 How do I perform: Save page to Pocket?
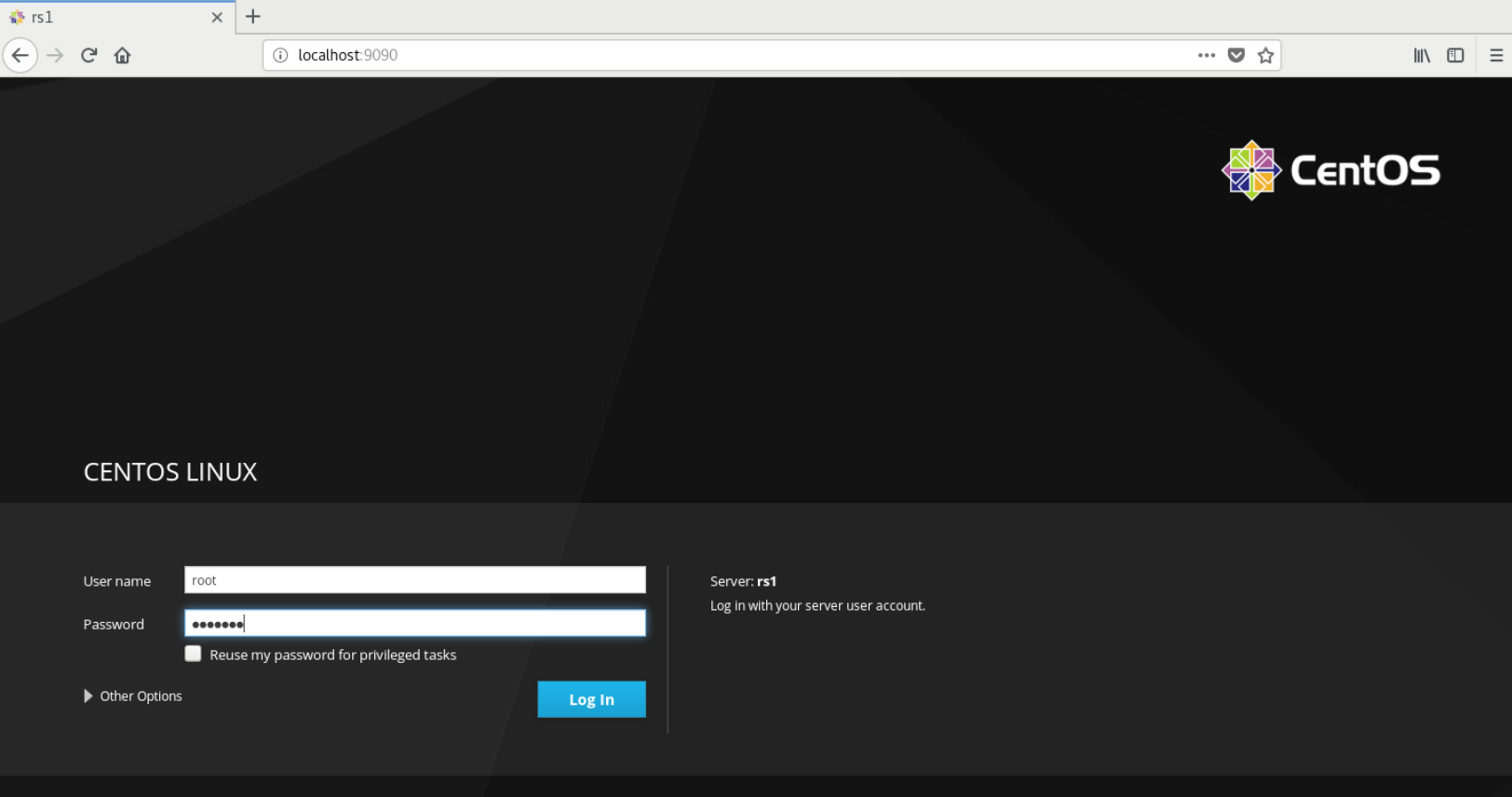point(1236,56)
